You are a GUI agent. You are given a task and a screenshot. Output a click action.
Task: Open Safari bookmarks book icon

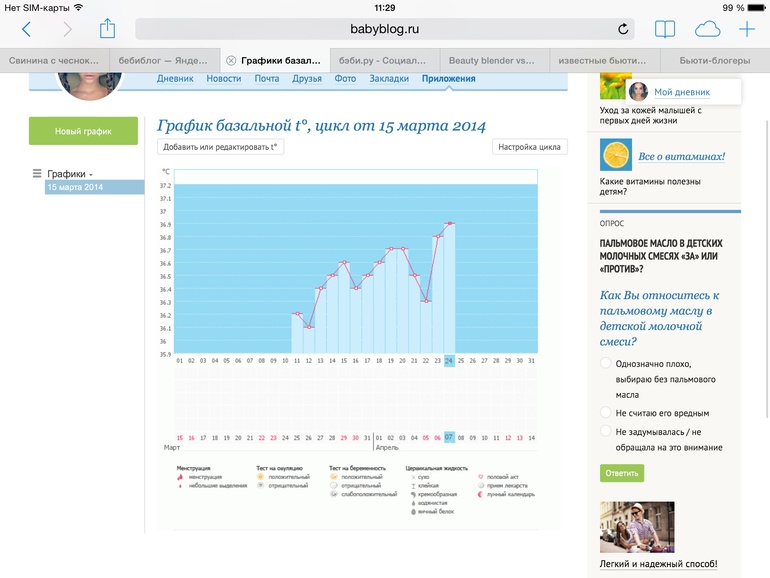tap(665, 30)
